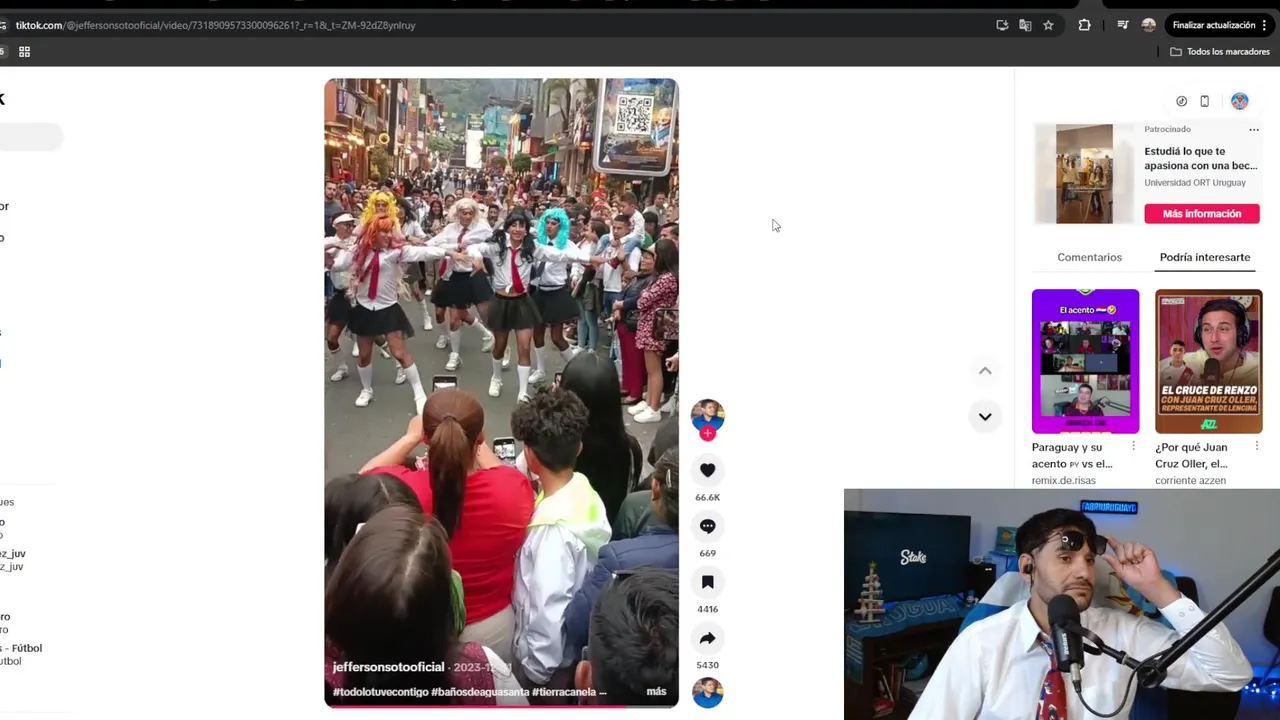Open the Chrome extensions puzzle icon

click(x=1084, y=25)
